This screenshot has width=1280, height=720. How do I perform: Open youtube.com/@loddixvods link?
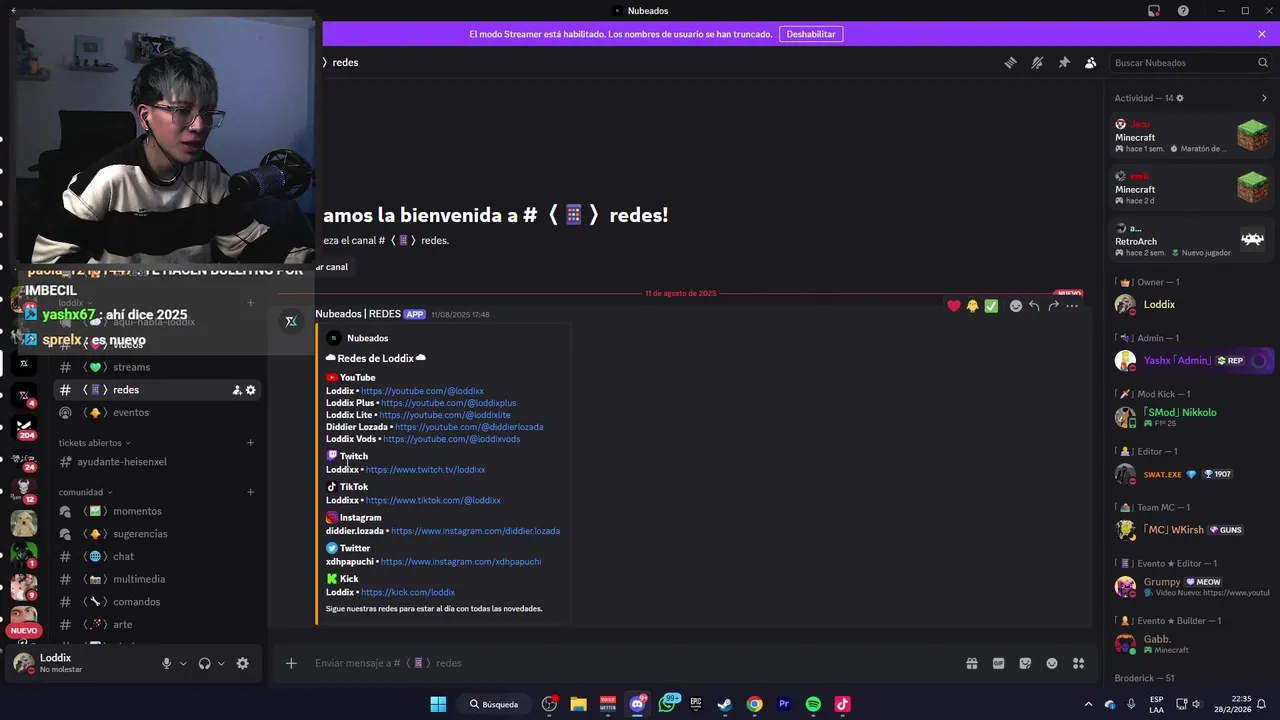(451, 439)
